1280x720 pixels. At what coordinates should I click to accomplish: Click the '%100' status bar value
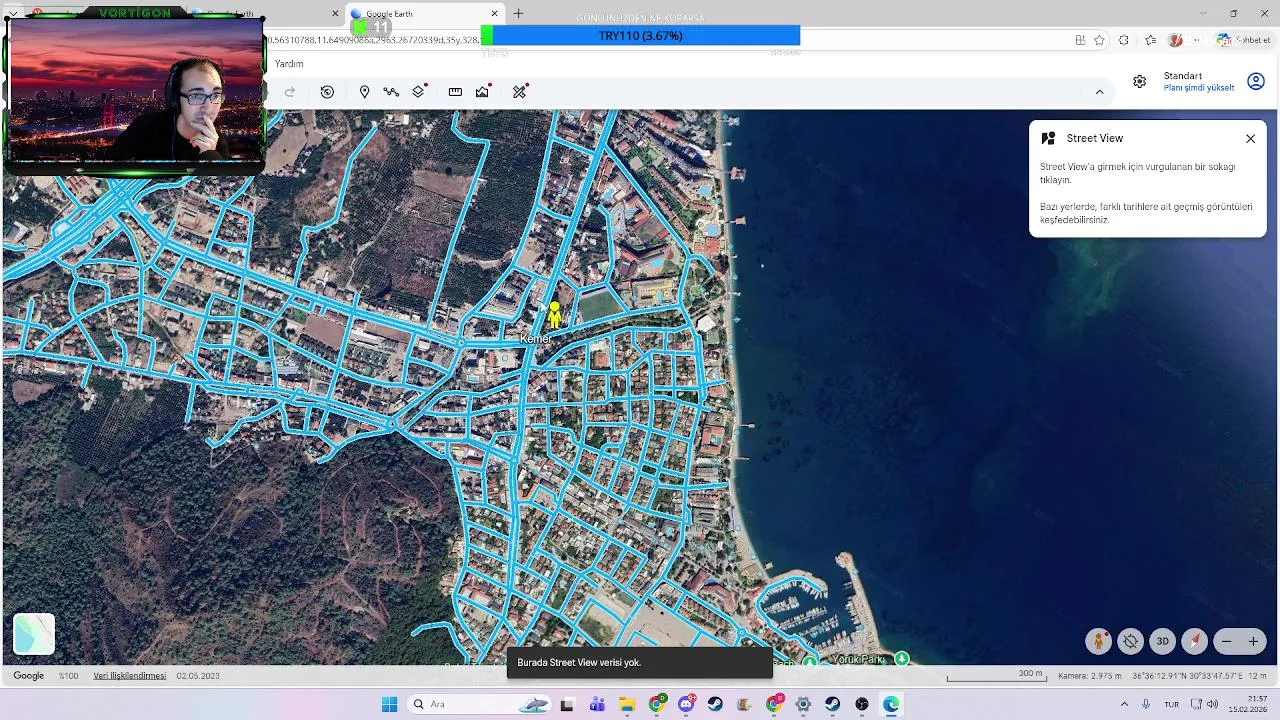[68, 676]
